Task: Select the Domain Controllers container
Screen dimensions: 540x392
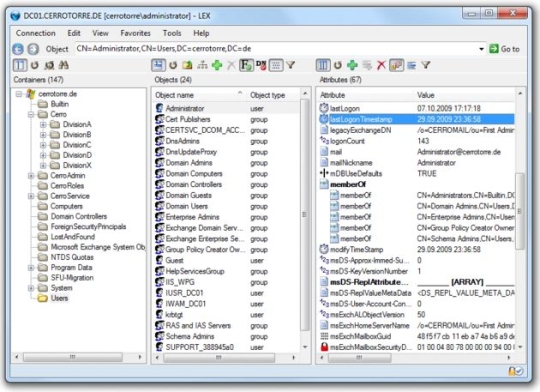Action: pyautogui.click(x=79, y=216)
